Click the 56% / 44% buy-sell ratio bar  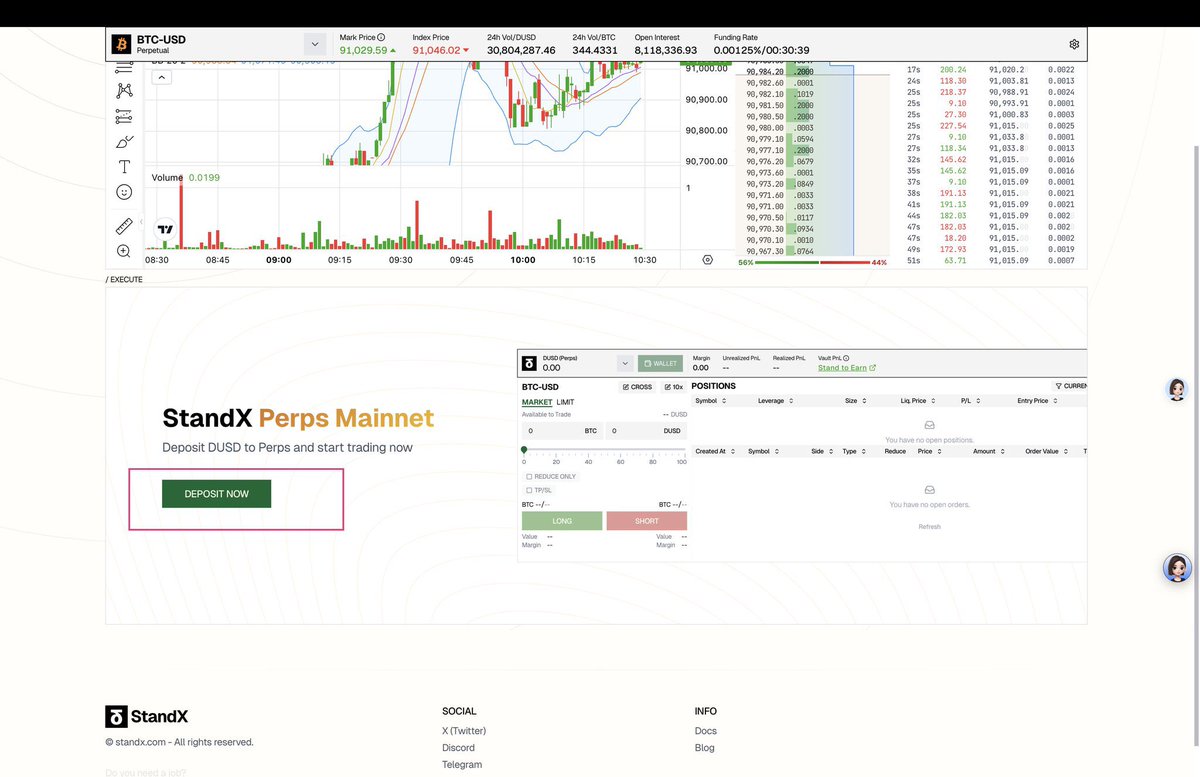[x=812, y=262]
